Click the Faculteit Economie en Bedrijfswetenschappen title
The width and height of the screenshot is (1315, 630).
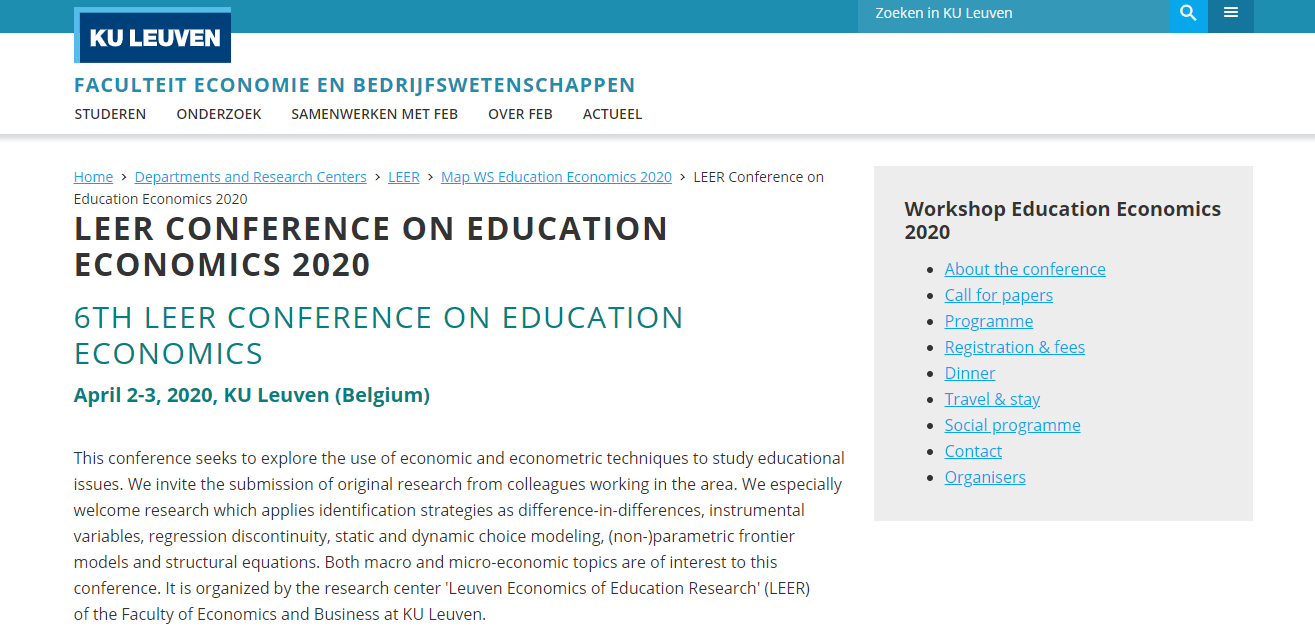click(355, 85)
